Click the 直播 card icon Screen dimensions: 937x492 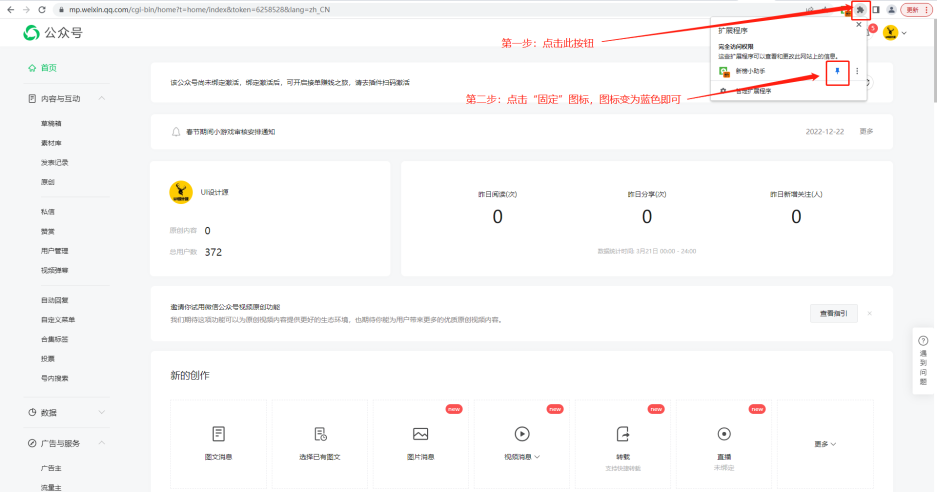(x=724, y=434)
